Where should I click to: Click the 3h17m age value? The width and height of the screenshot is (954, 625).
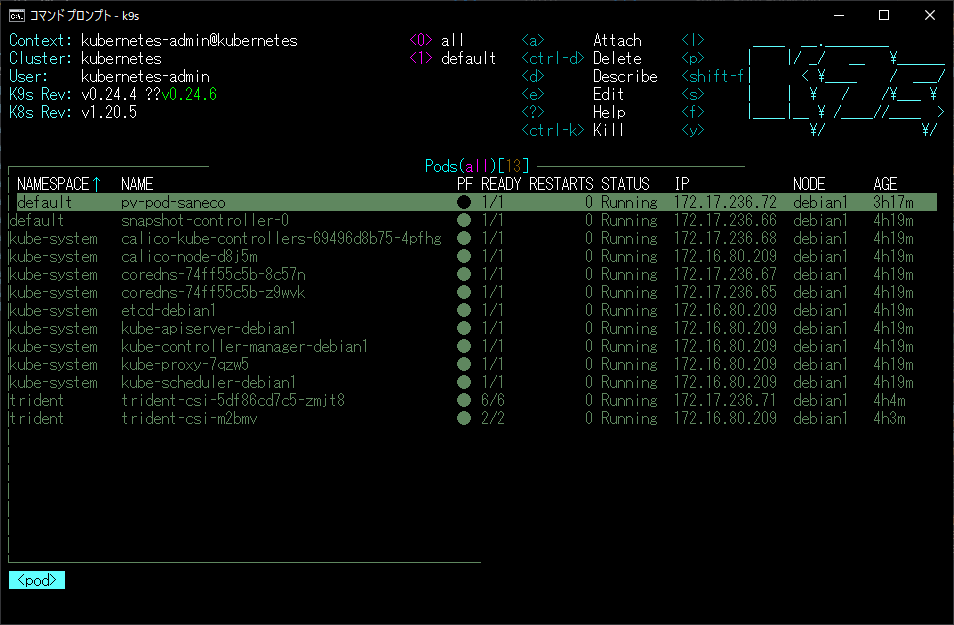893,203
